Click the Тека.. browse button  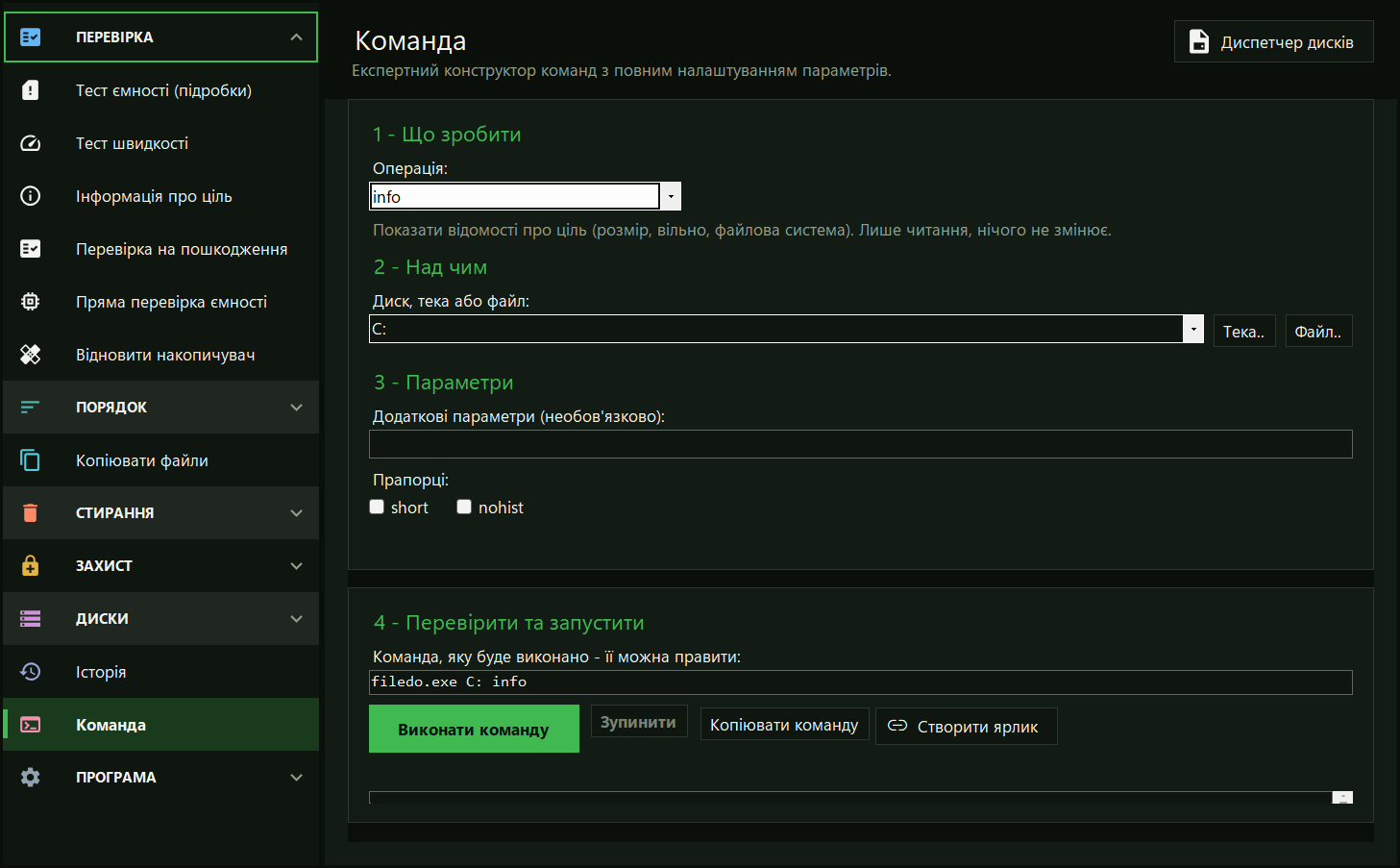[x=1244, y=331]
